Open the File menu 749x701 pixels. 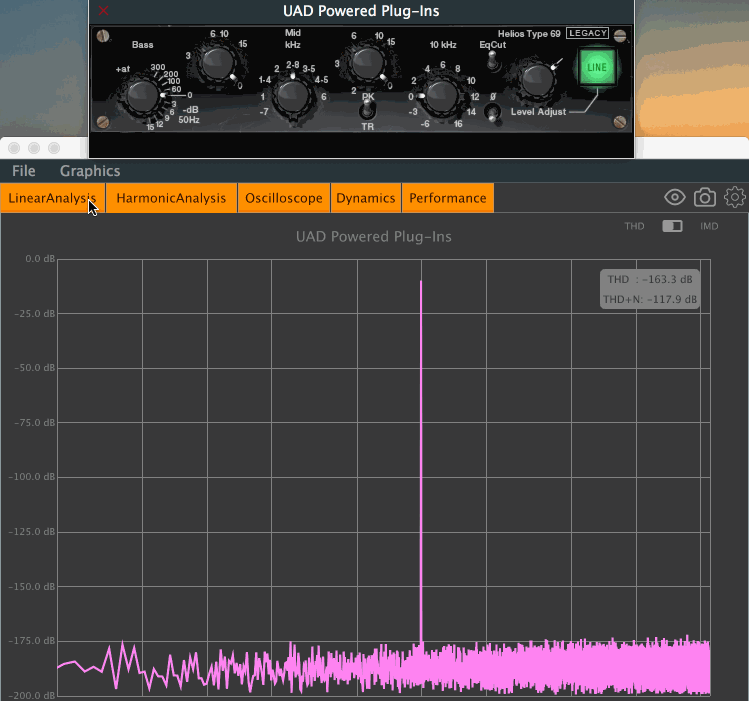pyautogui.click(x=23, y=171)
